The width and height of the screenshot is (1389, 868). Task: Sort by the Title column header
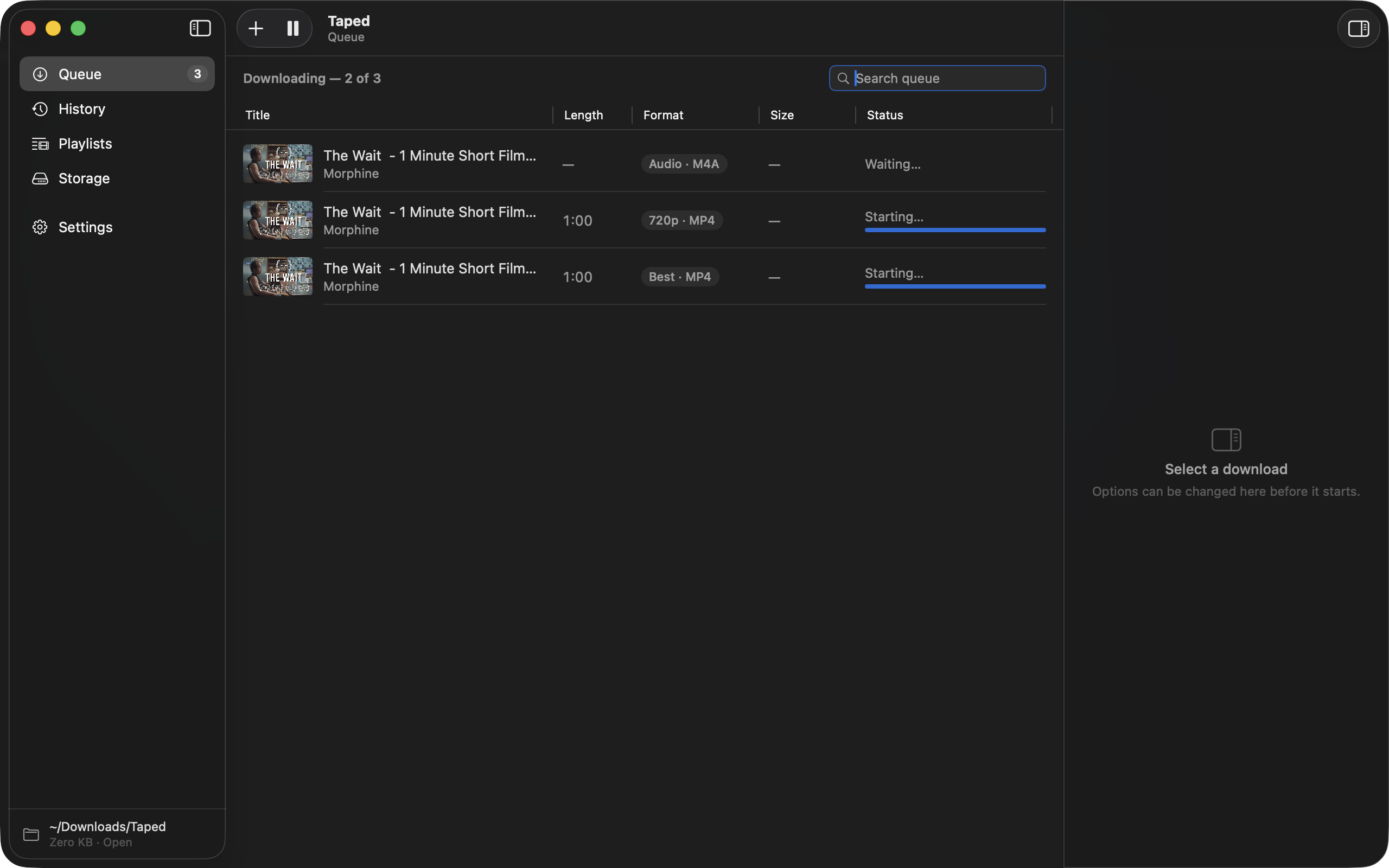coord(258,115)
